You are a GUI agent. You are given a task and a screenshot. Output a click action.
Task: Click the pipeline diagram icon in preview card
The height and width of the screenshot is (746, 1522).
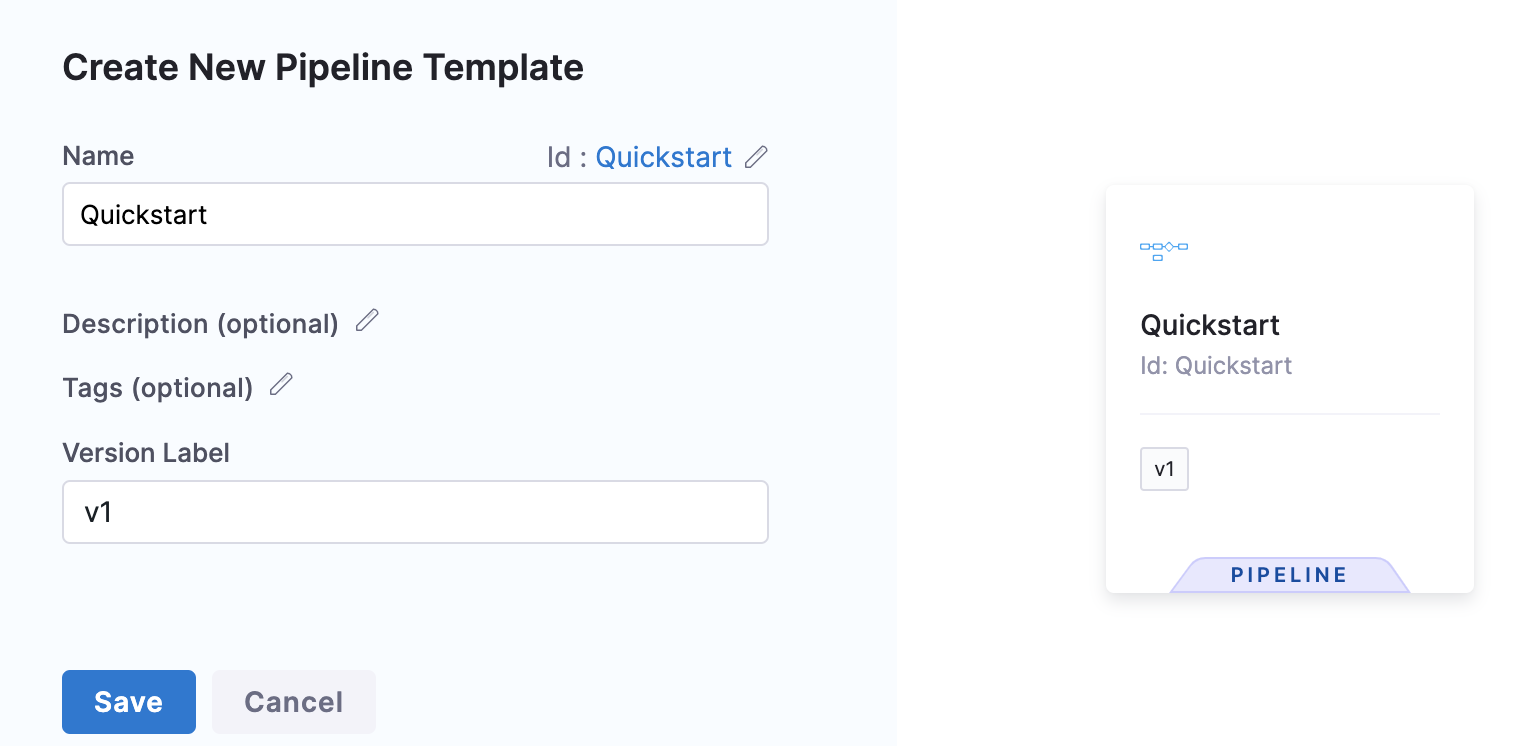pyautogui.click(x=1163, y=250)
